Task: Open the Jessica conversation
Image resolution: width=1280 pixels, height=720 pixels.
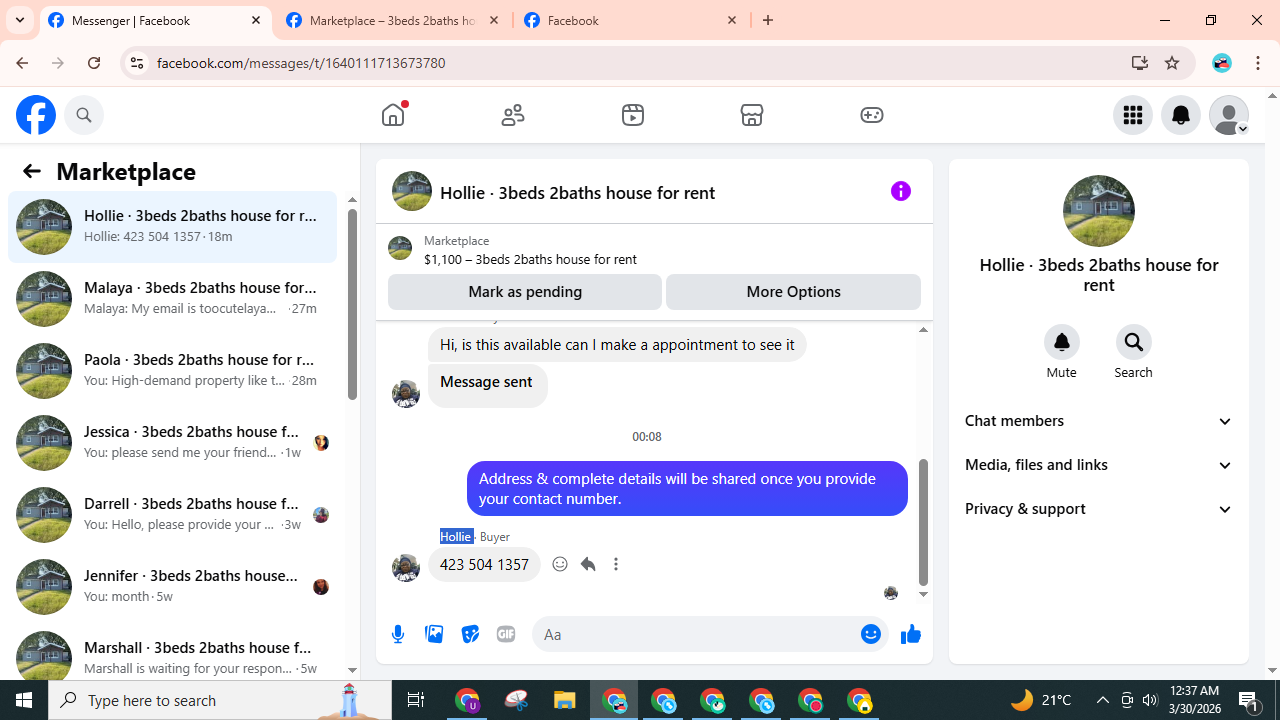Action: [x=172, y=443]
